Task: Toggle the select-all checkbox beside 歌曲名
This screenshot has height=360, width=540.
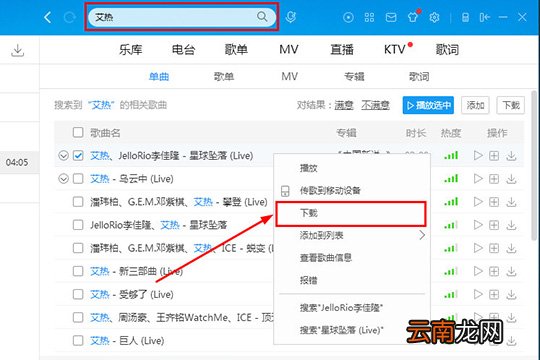Action: (x=78, y=132)
